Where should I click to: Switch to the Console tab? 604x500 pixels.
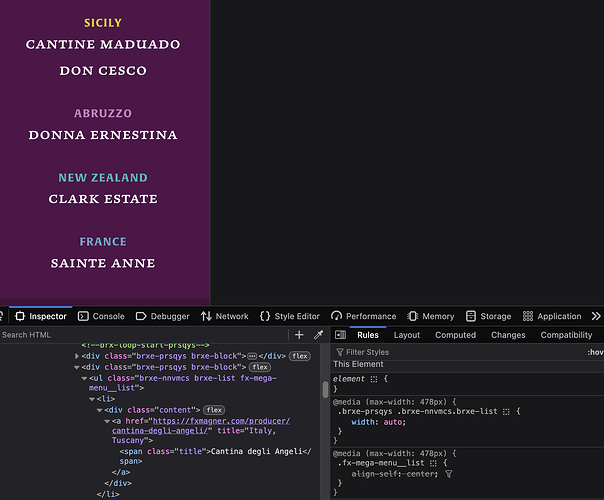click(x=101, y=316)
